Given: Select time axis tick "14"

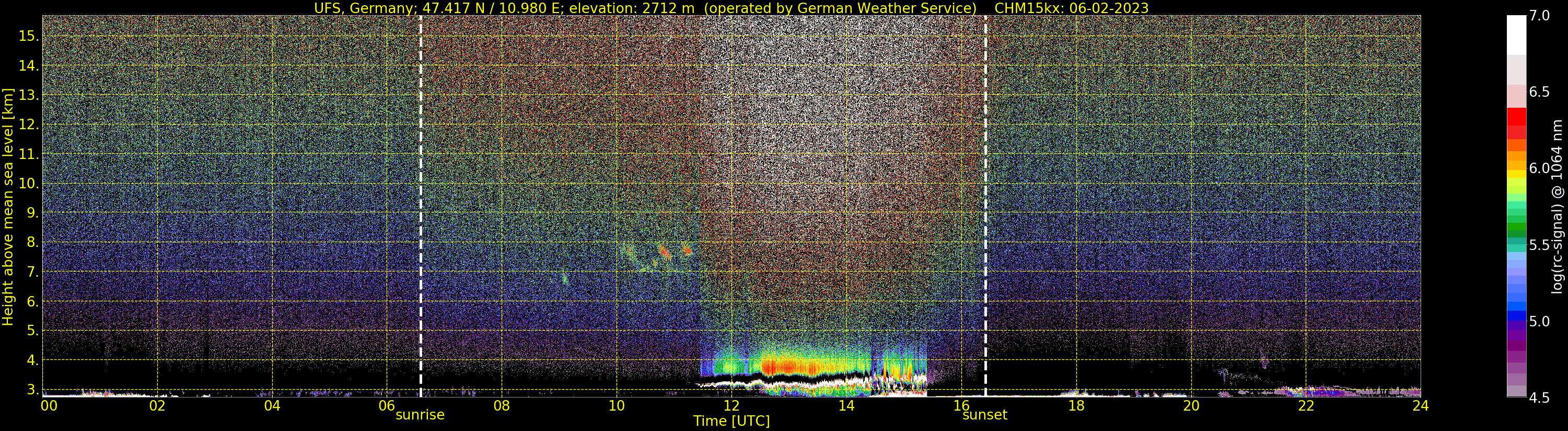Looking at the screenshot, I should (x=846, y=406).
